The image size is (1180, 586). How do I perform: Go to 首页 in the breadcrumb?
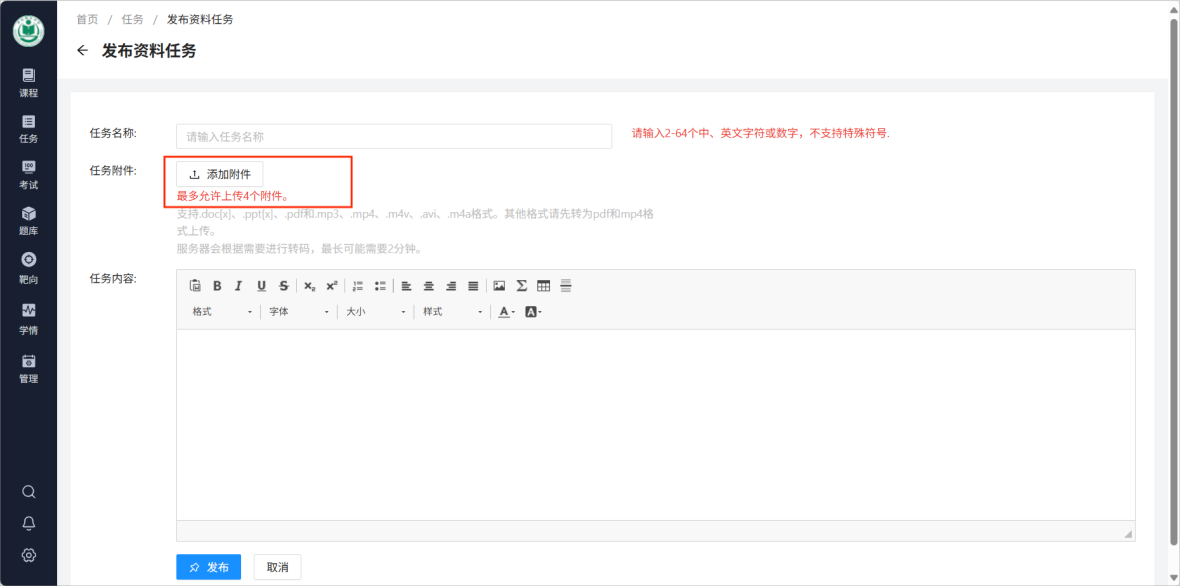87,20
